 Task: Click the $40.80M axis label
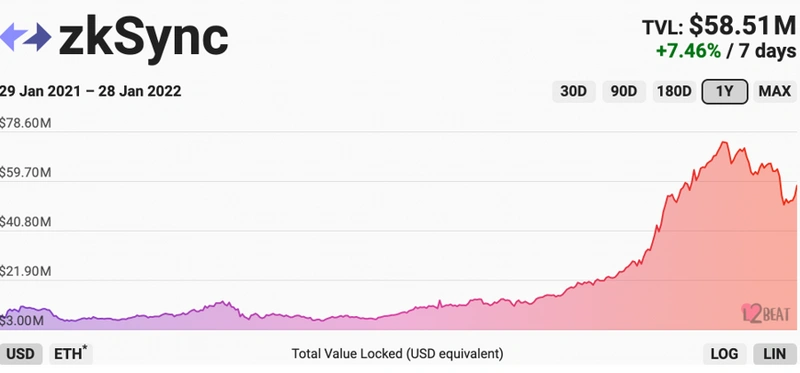coord(26,222)
